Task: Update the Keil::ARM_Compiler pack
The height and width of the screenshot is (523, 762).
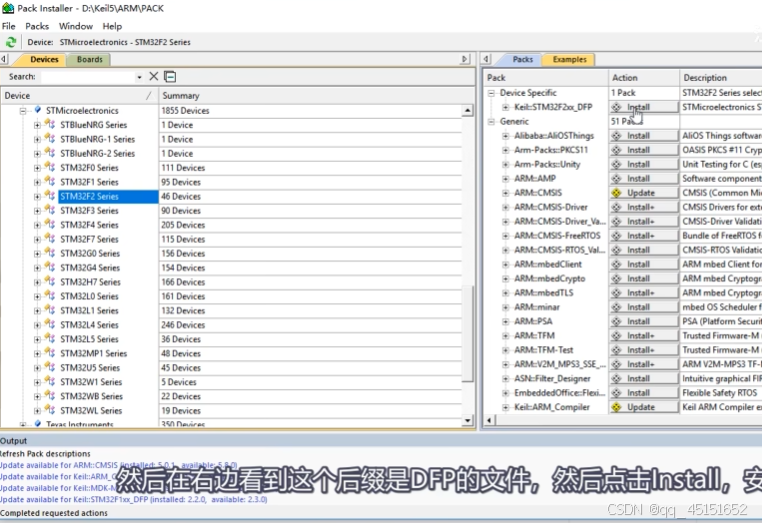Action: pyautogui.click(x=644, y=407)
